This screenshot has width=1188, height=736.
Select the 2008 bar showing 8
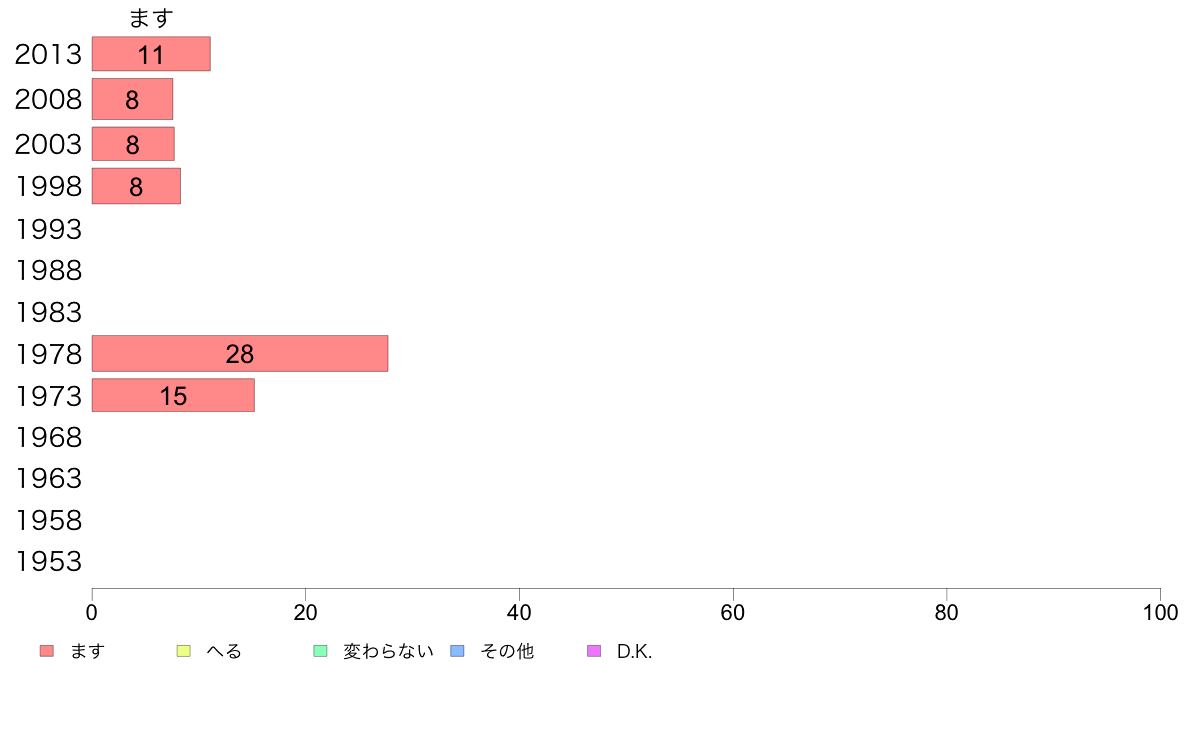click(x=133, y=99)
